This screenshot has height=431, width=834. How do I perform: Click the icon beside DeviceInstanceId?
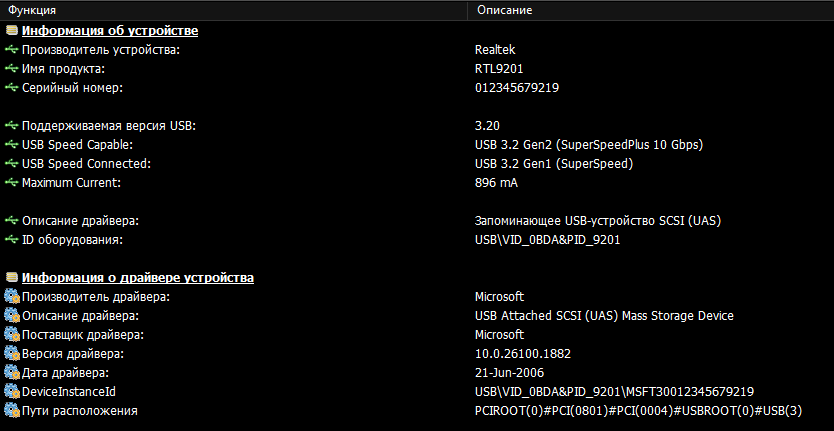(11, 392)
